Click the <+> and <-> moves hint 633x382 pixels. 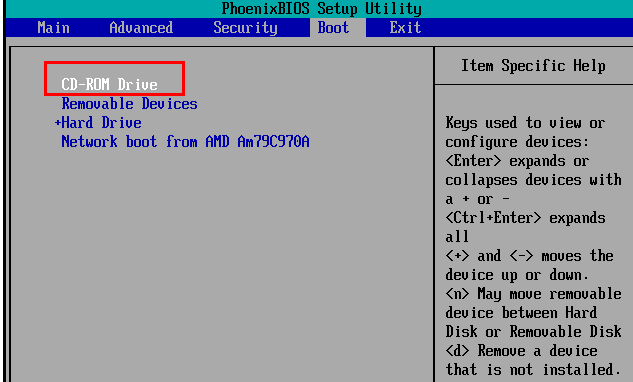(x=529, y=256)
